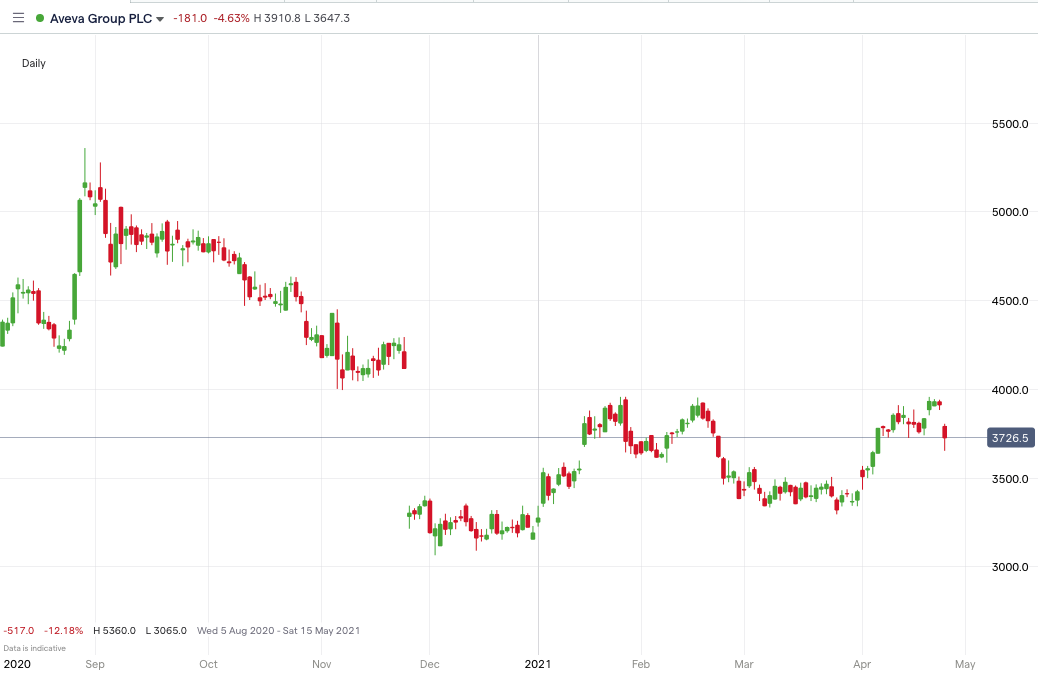The width and height of the screenshot is (1038, 673).
Task: Click the Sep month label on time axis
Action: (x=95, y=663)
